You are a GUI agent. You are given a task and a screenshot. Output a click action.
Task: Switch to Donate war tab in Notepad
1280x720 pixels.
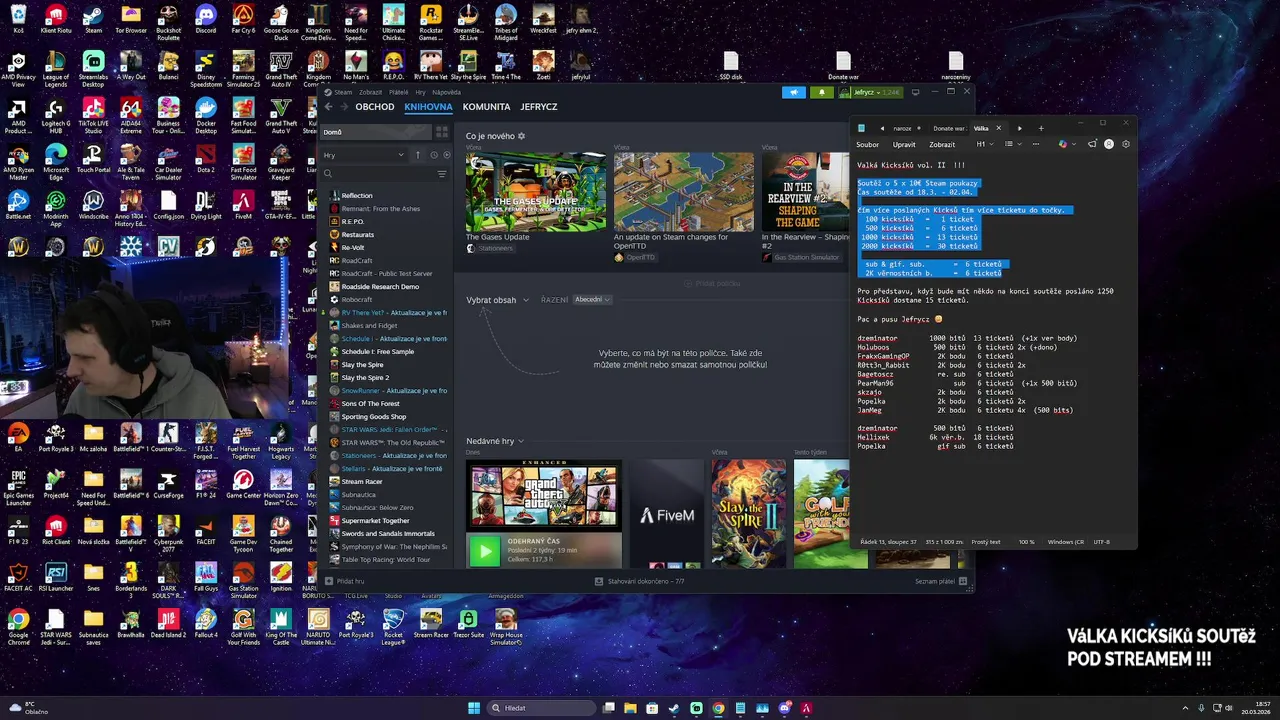[x=949, y=128]
